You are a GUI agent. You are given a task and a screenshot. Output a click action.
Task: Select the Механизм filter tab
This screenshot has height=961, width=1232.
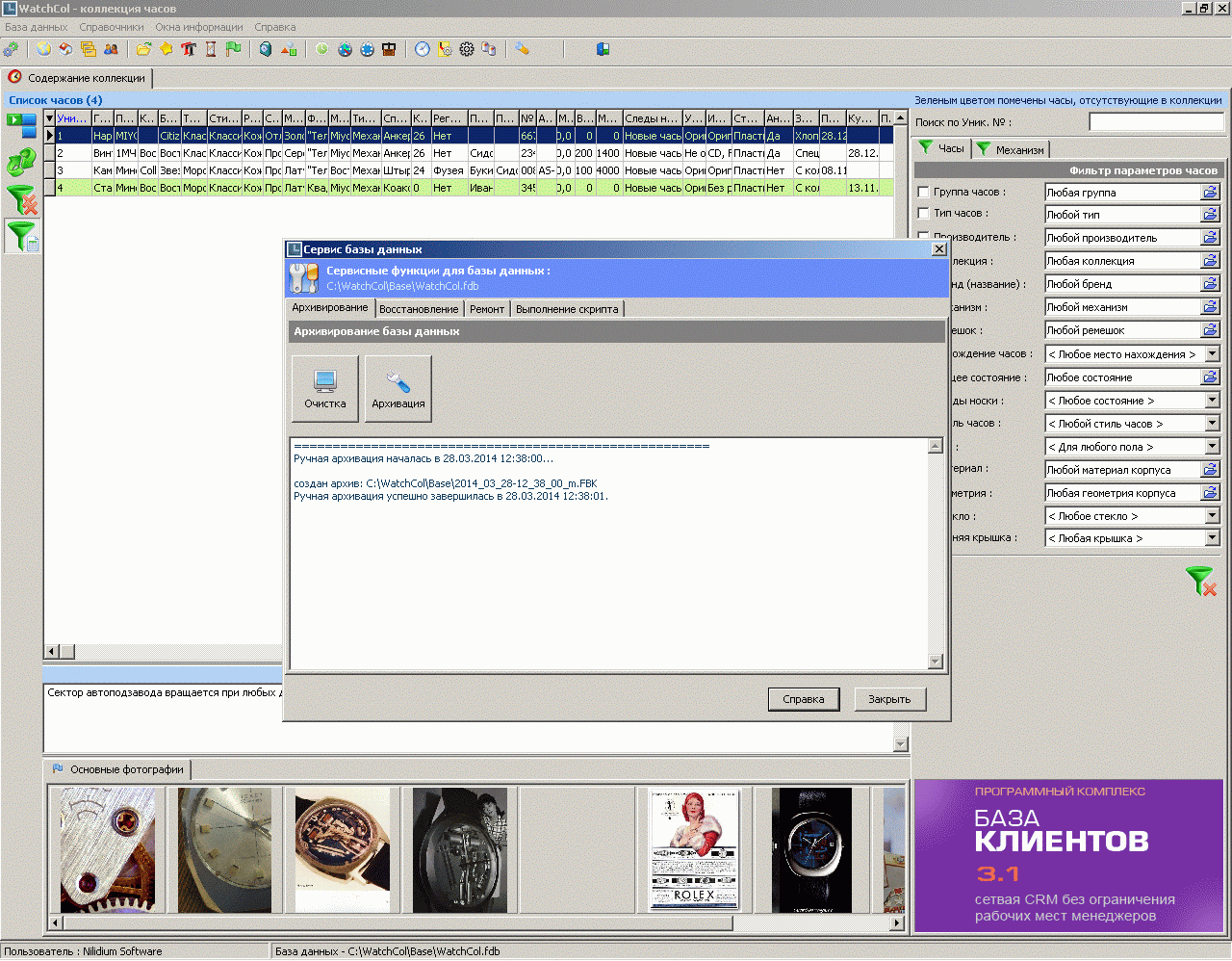(x=1011, y=149)
